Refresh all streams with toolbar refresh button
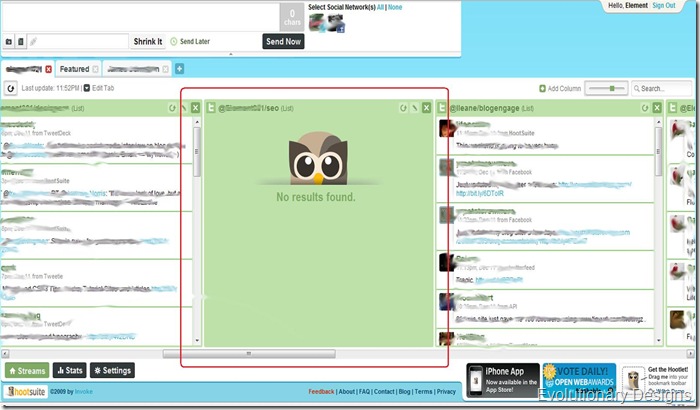This screenshot has height=410, width=700. (x=10, y=88)
